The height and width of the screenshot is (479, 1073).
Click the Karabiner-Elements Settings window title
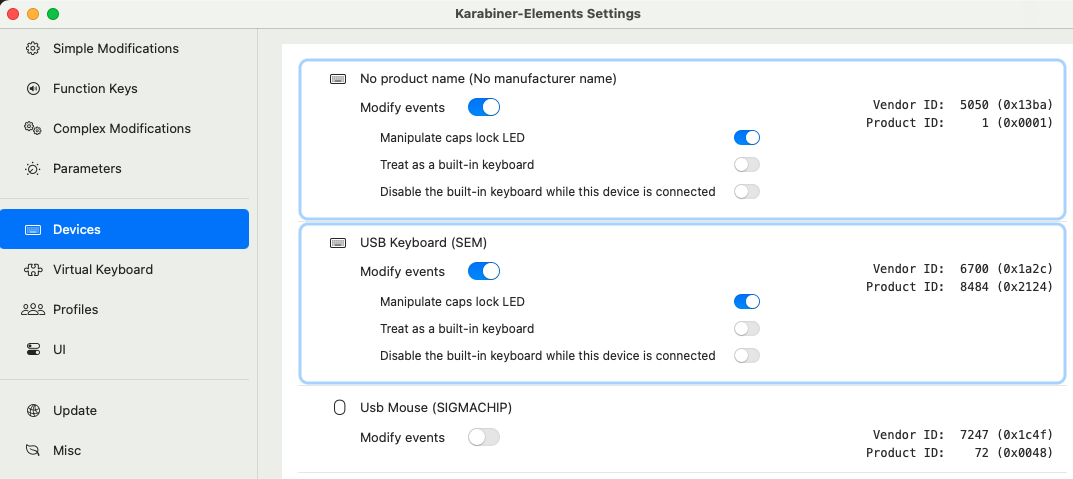[547, 14]
